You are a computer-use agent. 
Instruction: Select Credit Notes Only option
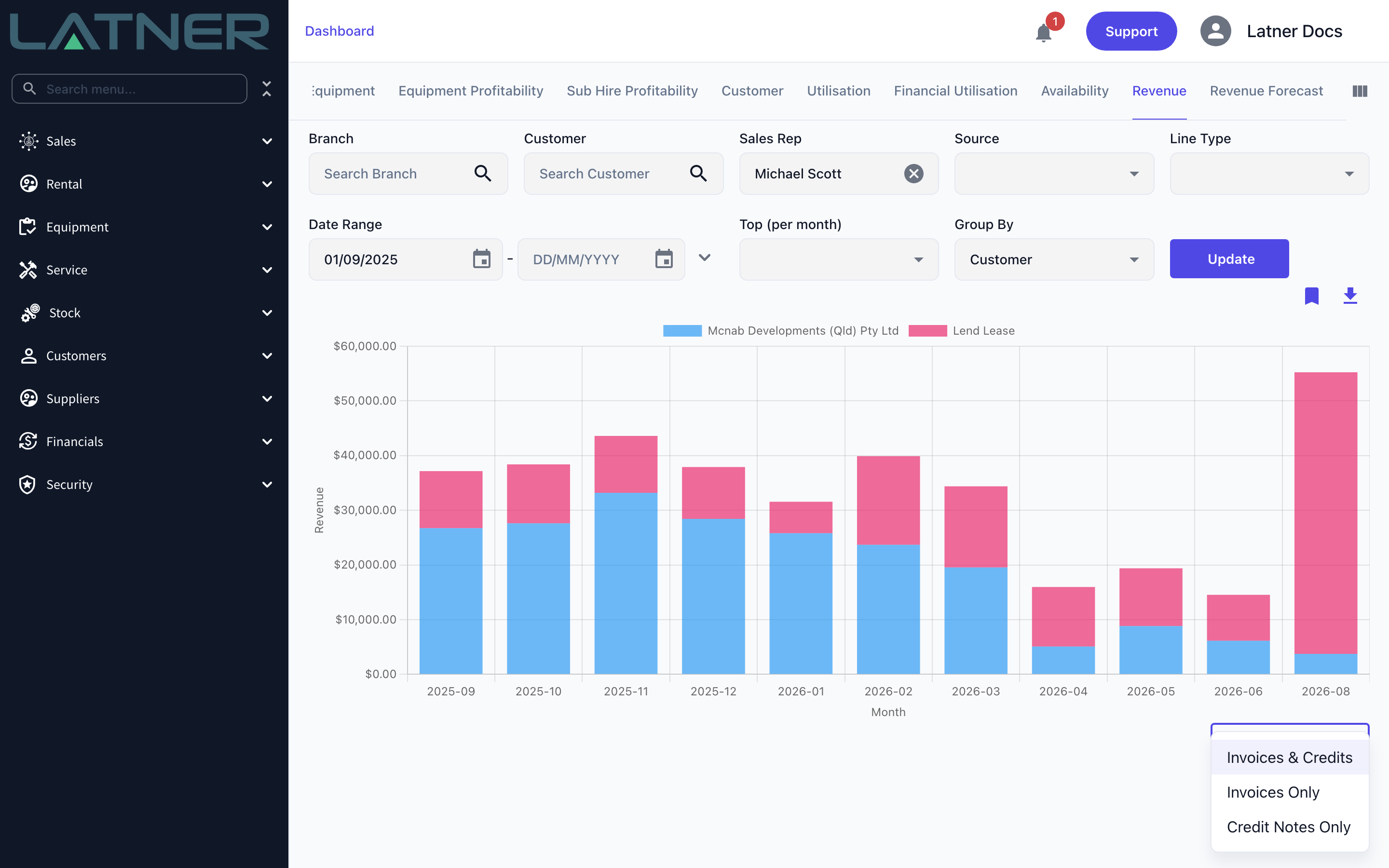(x=1289, y=827)
